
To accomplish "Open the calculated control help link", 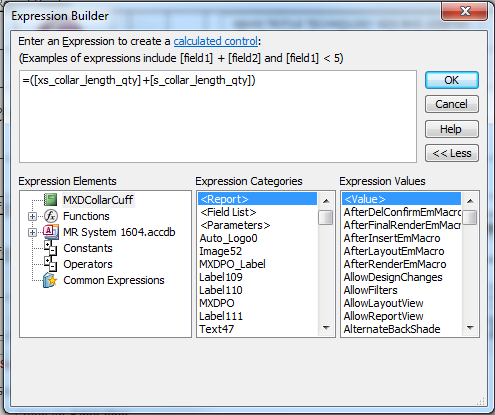I will [216, 41].
